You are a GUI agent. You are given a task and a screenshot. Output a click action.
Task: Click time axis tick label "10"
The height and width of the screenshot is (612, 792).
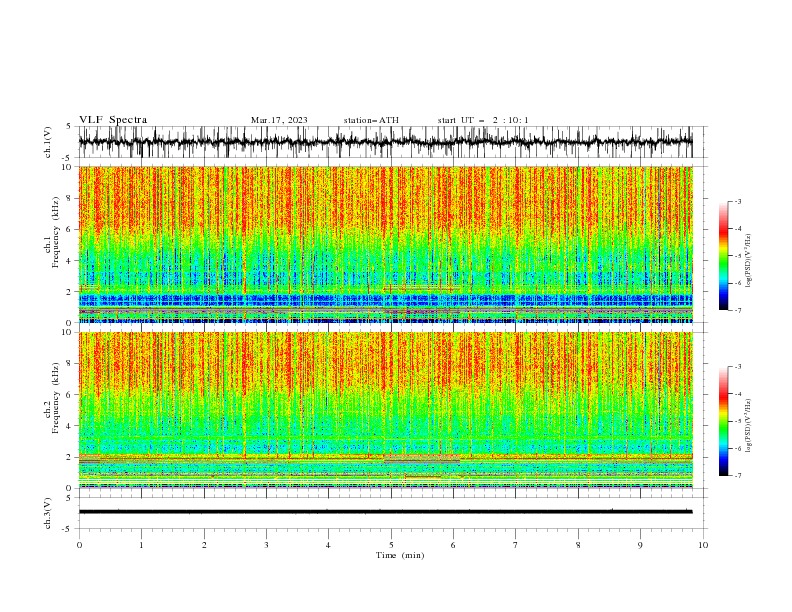703,545
